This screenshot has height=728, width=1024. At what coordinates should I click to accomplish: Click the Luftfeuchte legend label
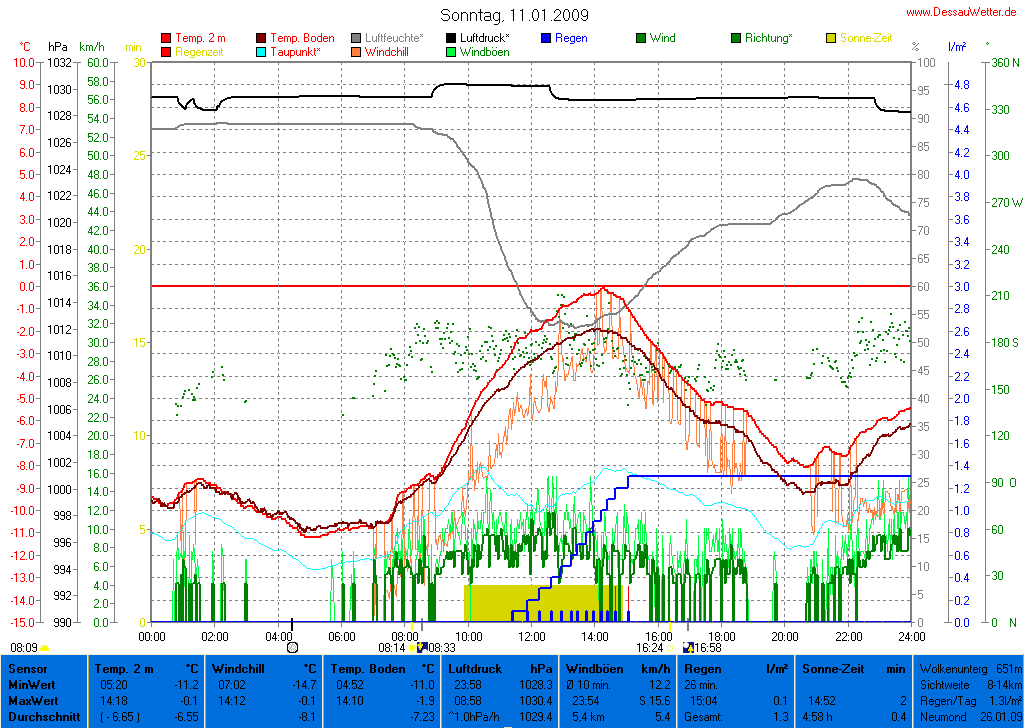pos(395,38)
